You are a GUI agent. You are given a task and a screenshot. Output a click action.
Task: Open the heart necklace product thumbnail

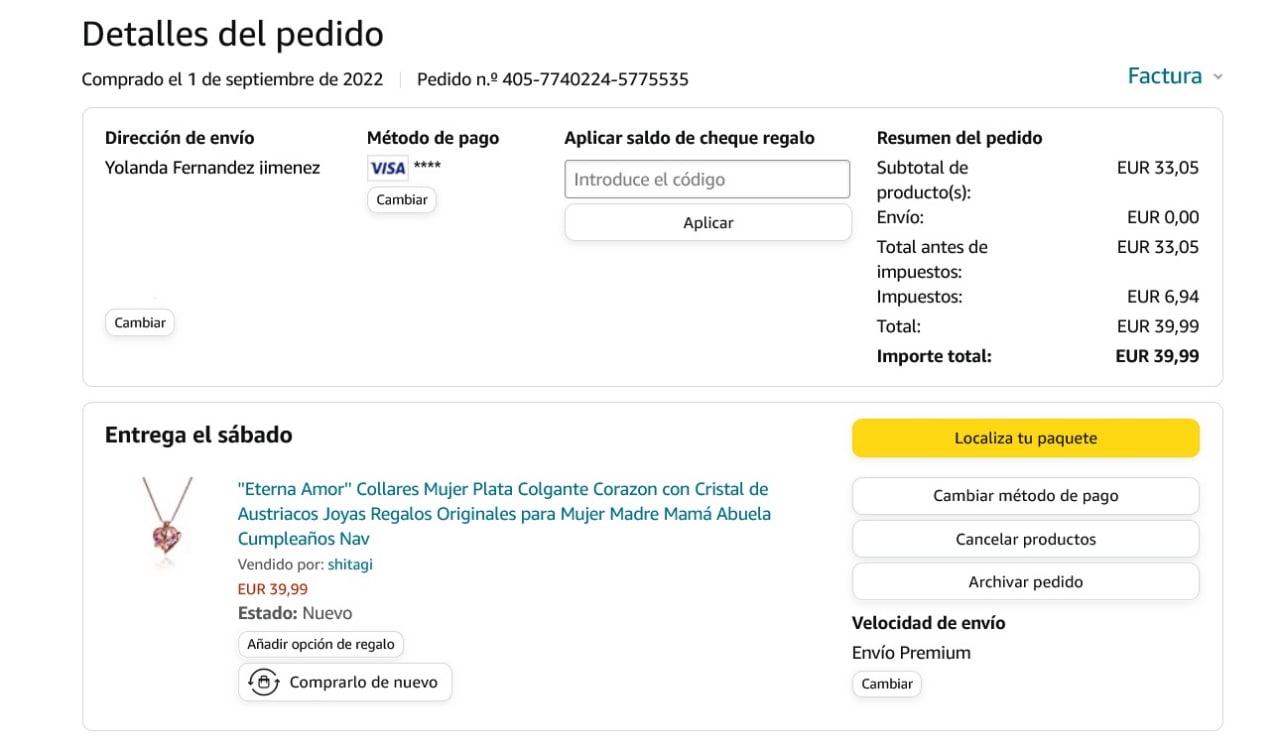tap(166, 521)
